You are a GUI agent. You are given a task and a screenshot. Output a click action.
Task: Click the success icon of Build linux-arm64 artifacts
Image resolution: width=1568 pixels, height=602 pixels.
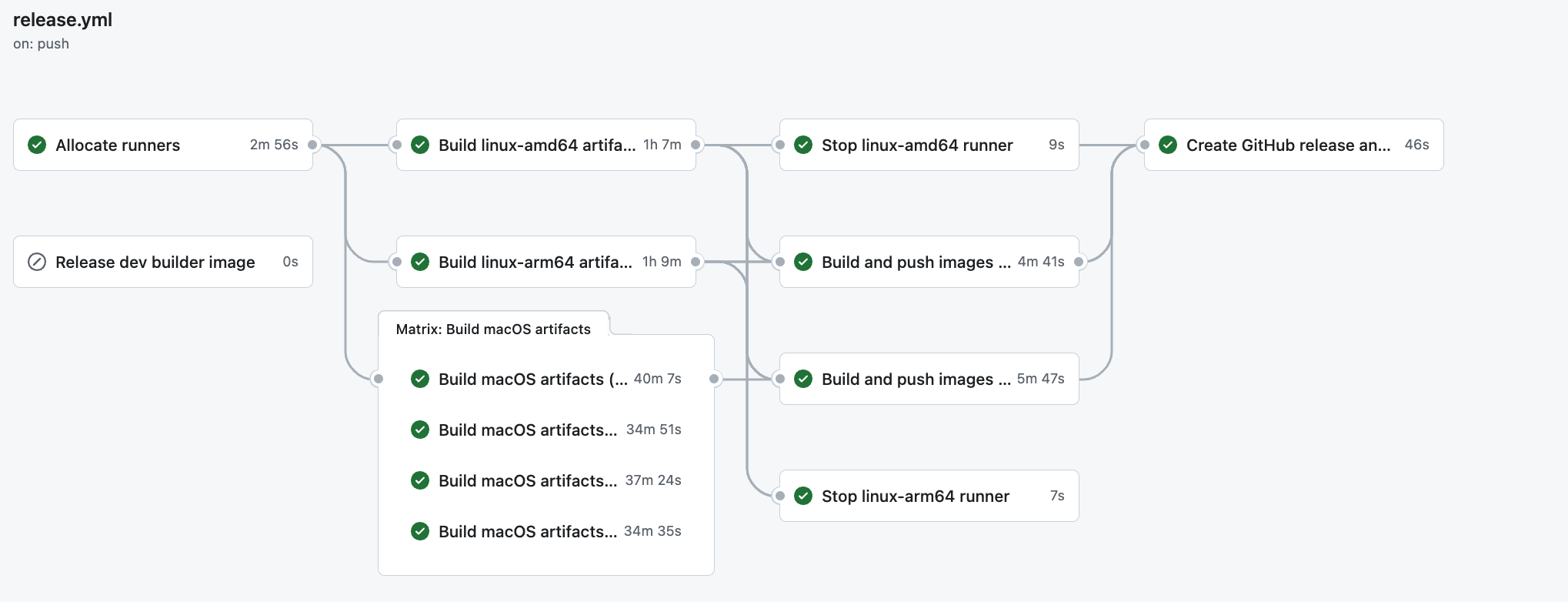pyautogui.click(x=420, y=262)
